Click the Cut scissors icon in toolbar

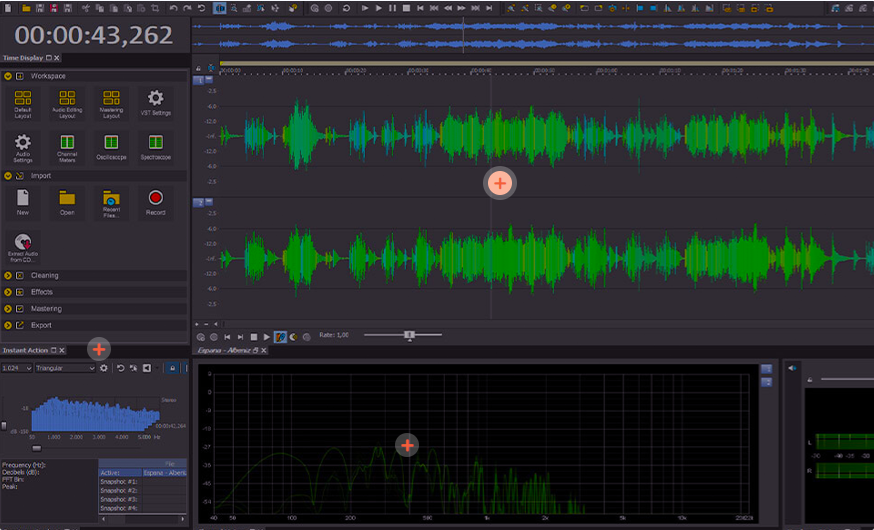[85, 8]
